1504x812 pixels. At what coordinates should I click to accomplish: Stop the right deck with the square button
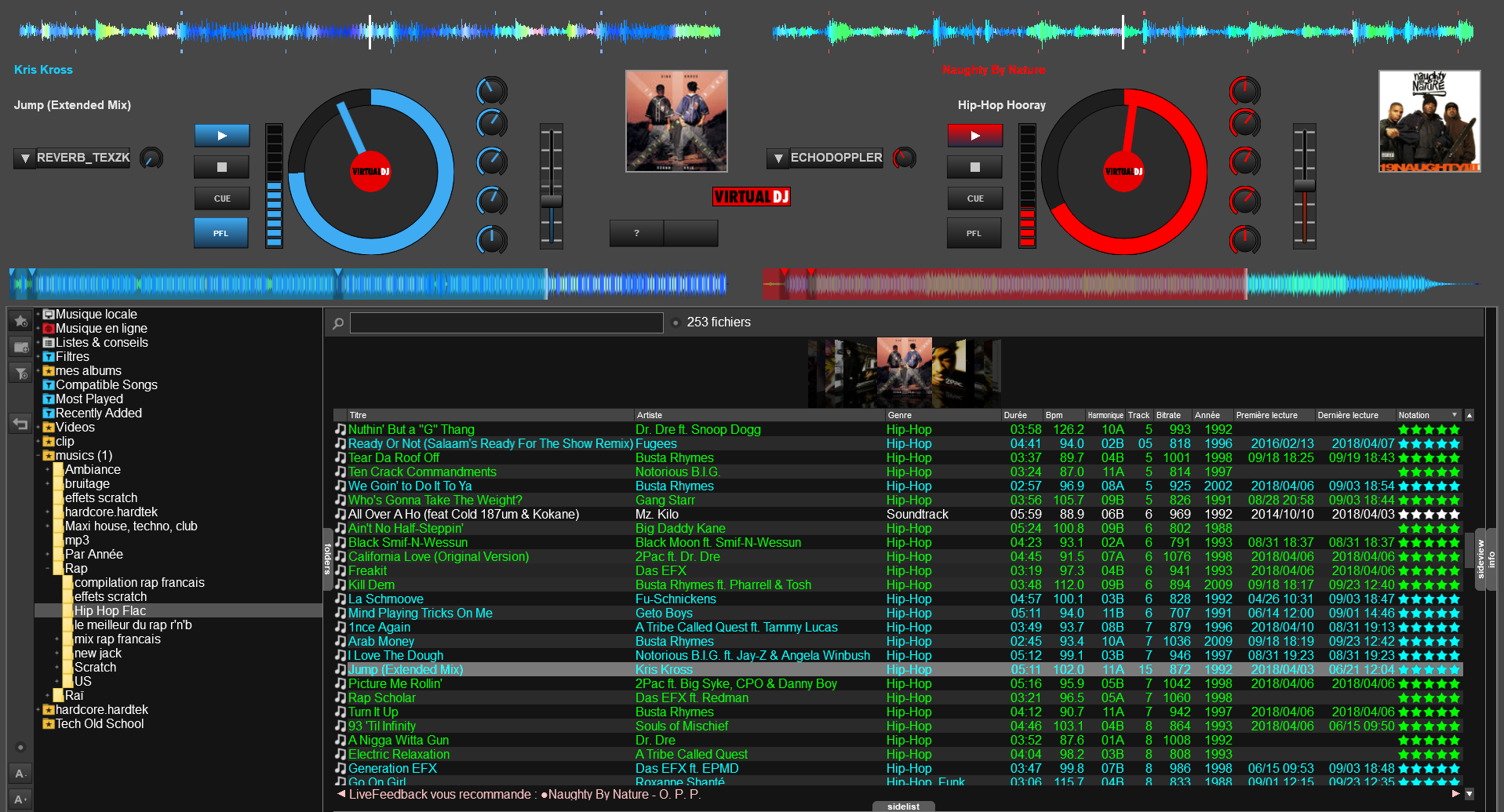(x=975, y=167)
